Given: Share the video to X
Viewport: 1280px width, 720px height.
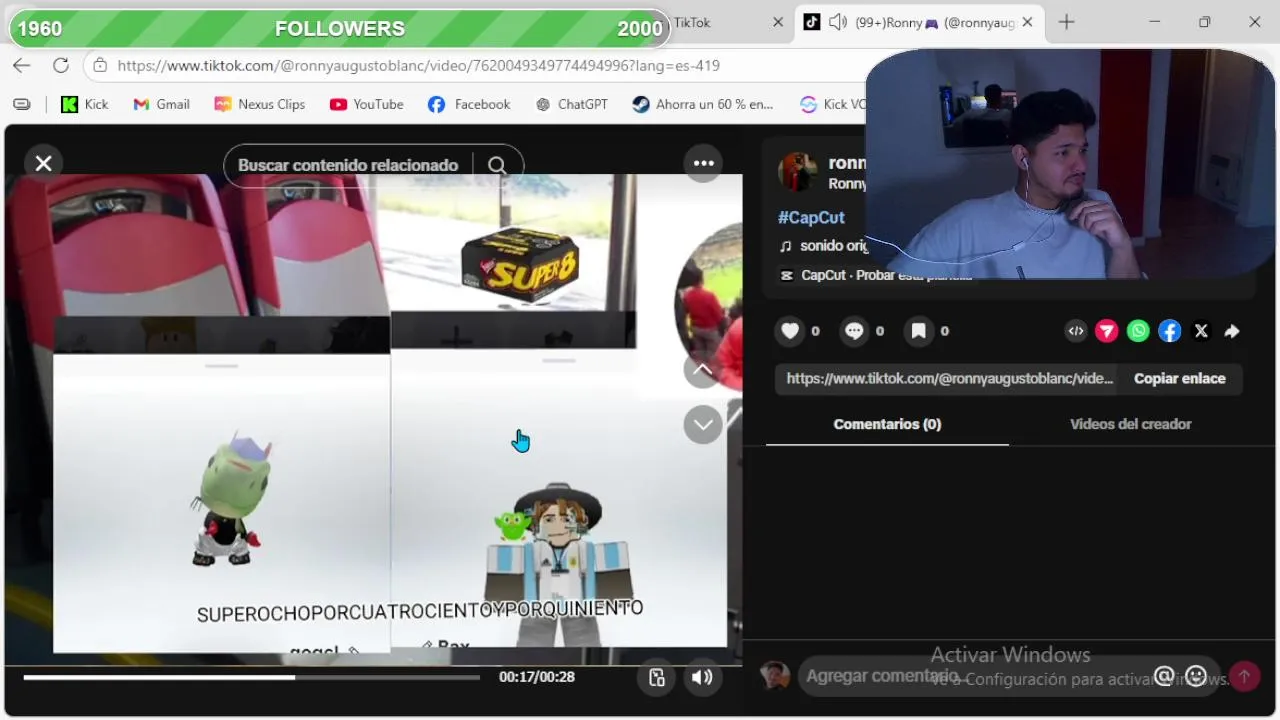Looking at the screenshot, I should click(x=1201, y=331).
